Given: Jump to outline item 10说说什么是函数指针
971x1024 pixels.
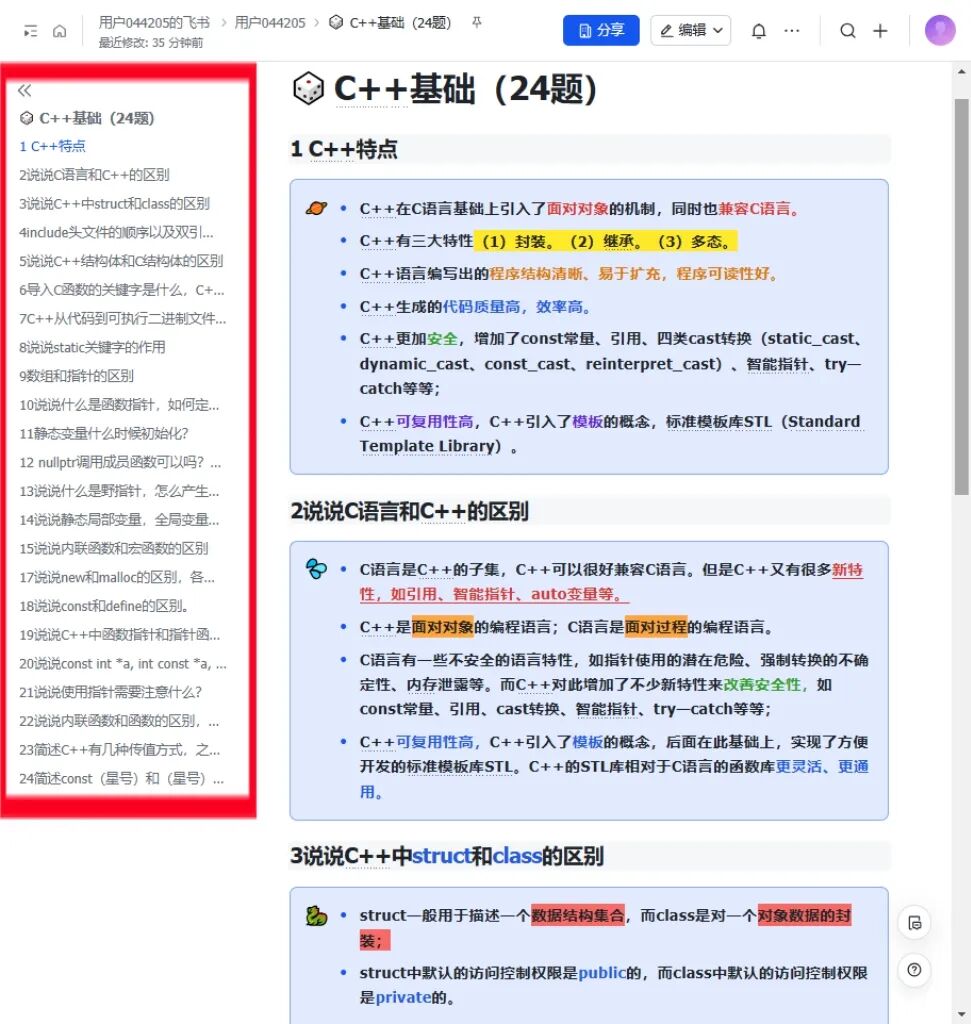Looking at the screenshot, I should 119,405.
